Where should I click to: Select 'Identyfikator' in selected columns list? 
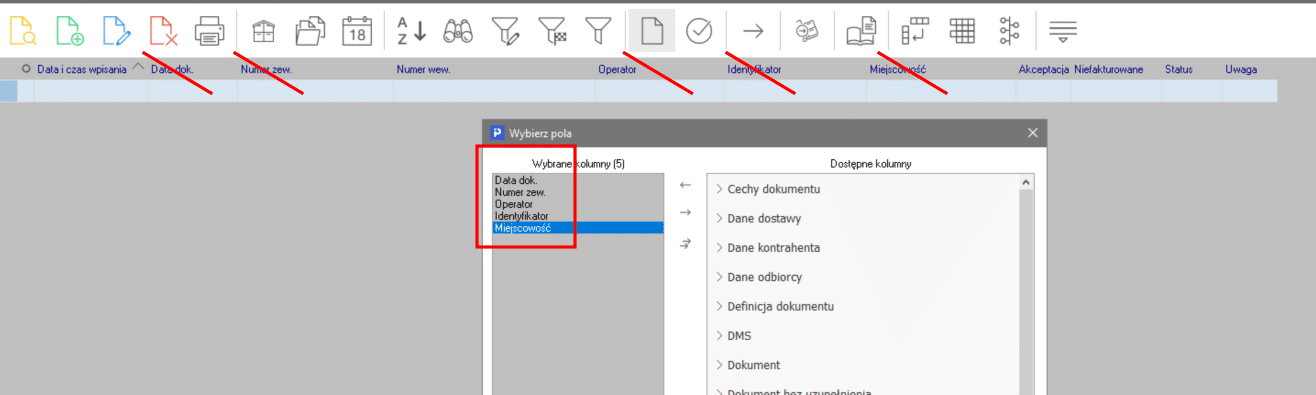tap(578, 216)
